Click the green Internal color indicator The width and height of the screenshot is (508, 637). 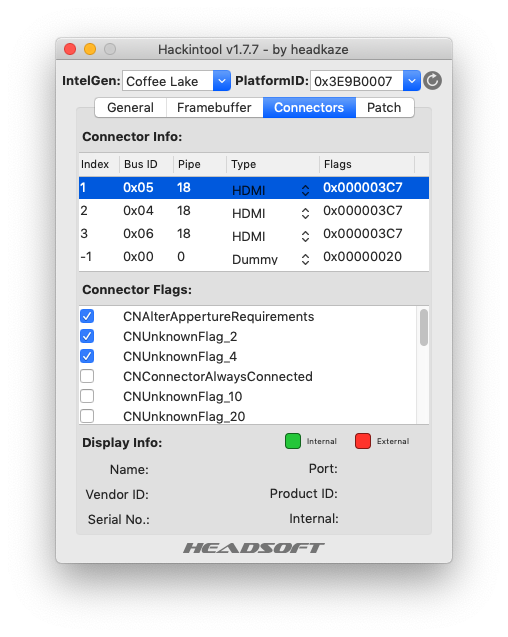(293, 441)
